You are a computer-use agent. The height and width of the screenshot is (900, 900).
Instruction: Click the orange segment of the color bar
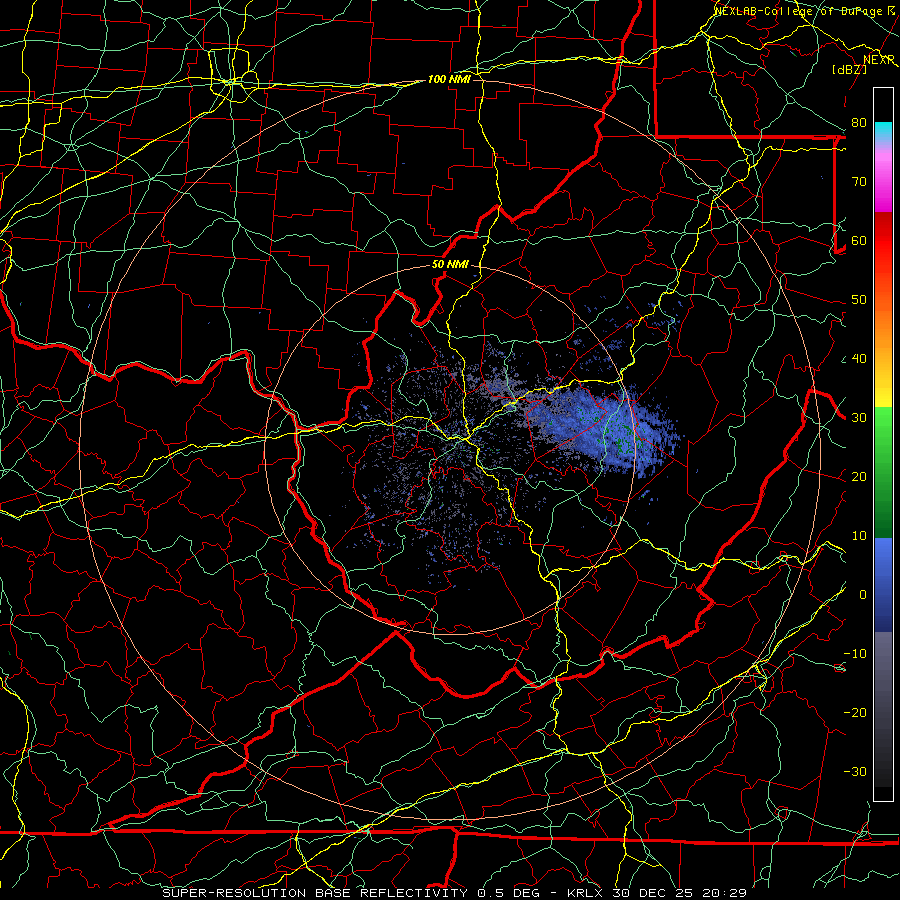[883, 327]
